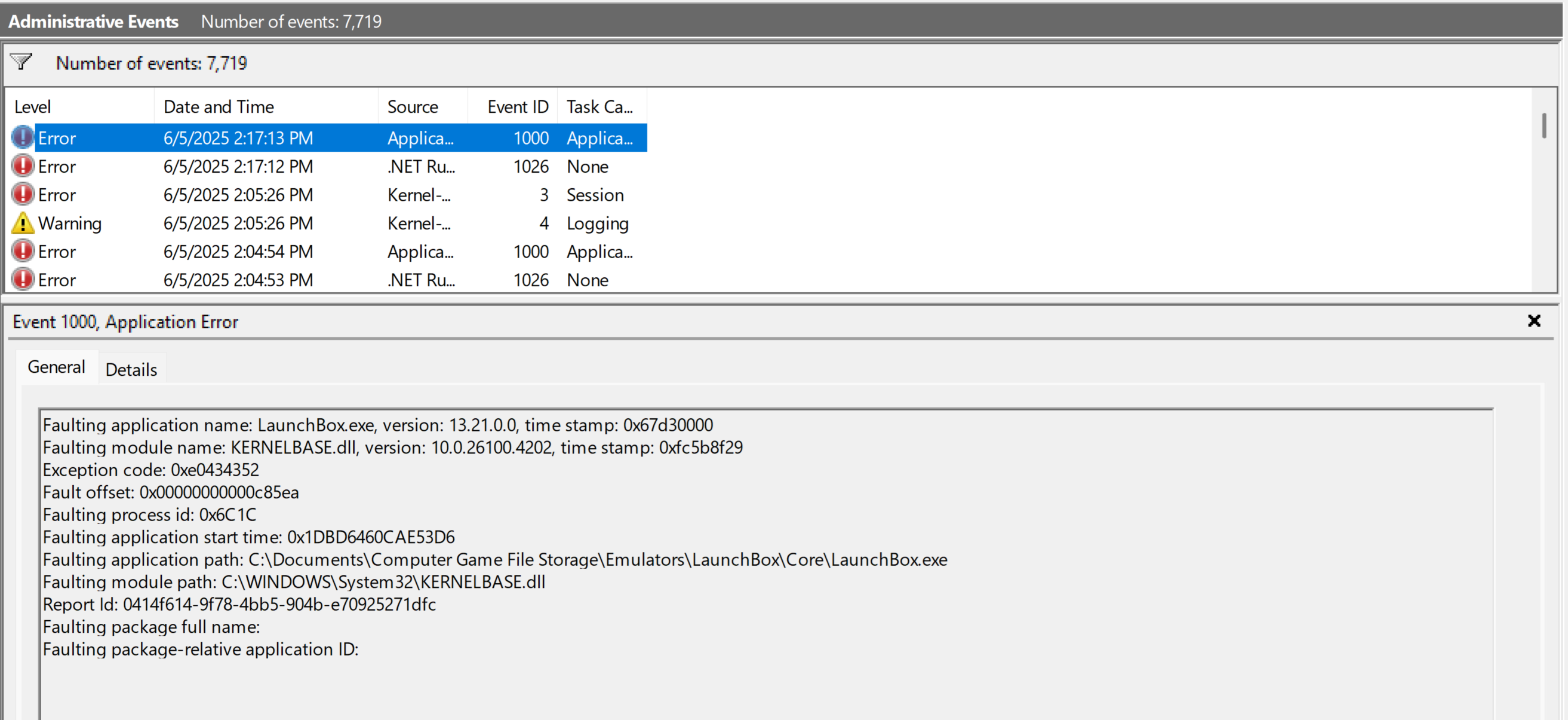Click error icon of Kernel event ID 3
This screenshot has width=1568, height=720.
click(x=23, y=195)
